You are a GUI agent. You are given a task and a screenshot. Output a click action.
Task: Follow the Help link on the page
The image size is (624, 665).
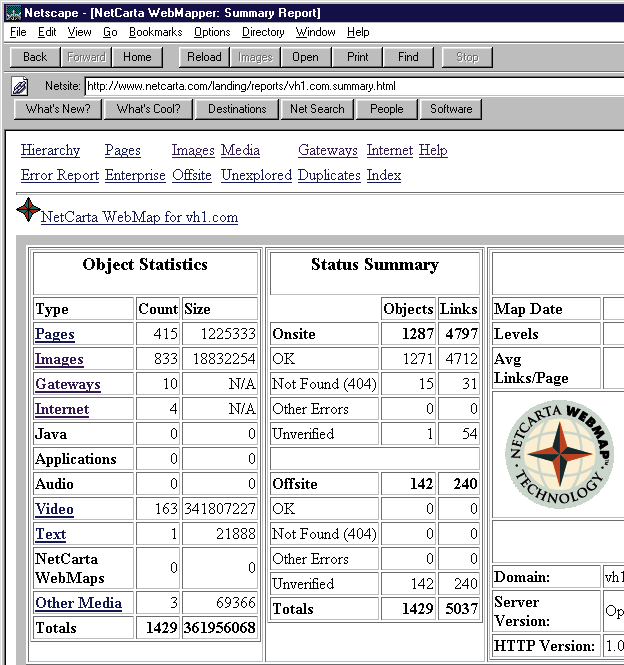coord(433,151)
